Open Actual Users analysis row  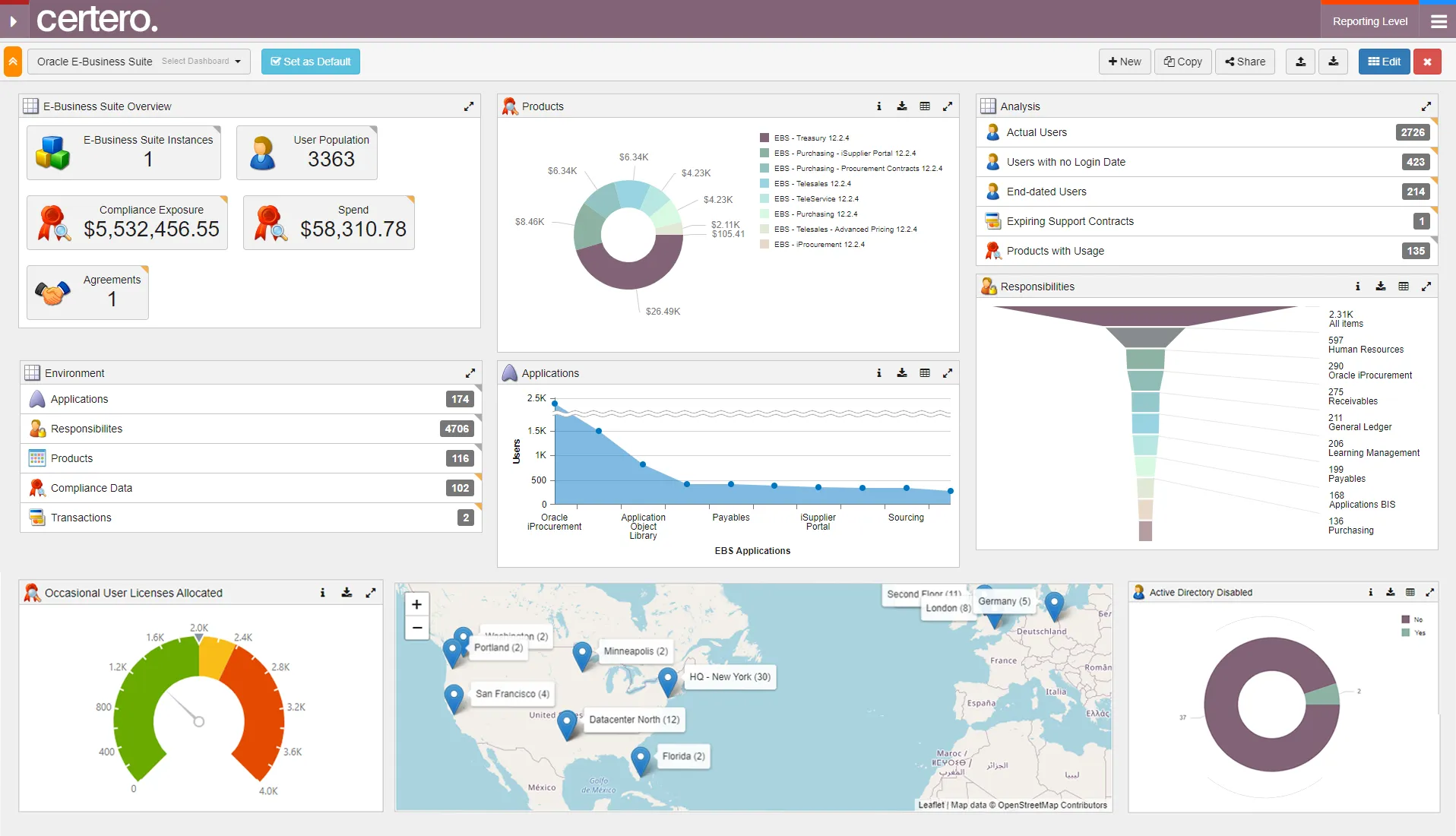pos(1207,132)
